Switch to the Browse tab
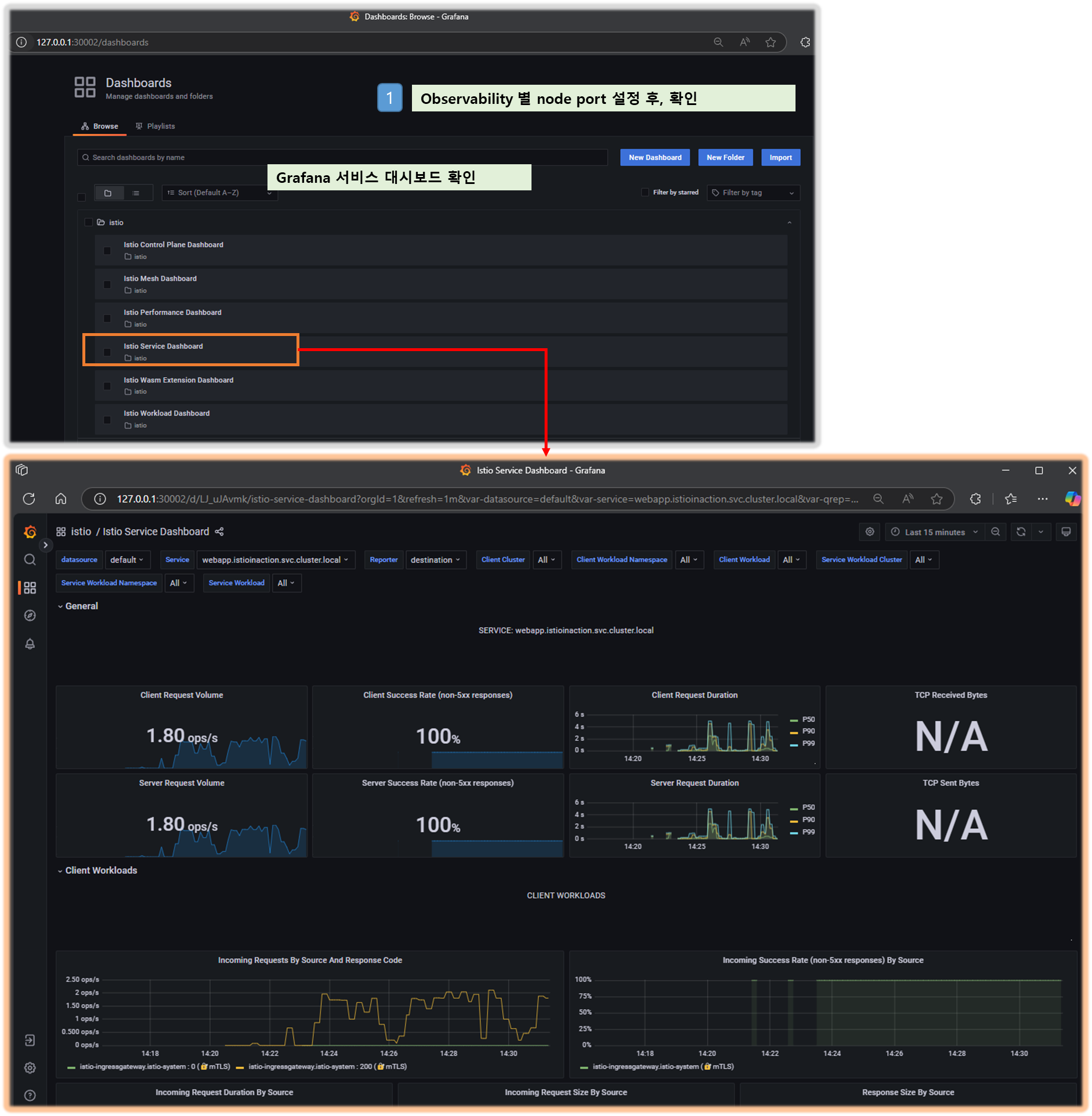 (x=100, y=126)
